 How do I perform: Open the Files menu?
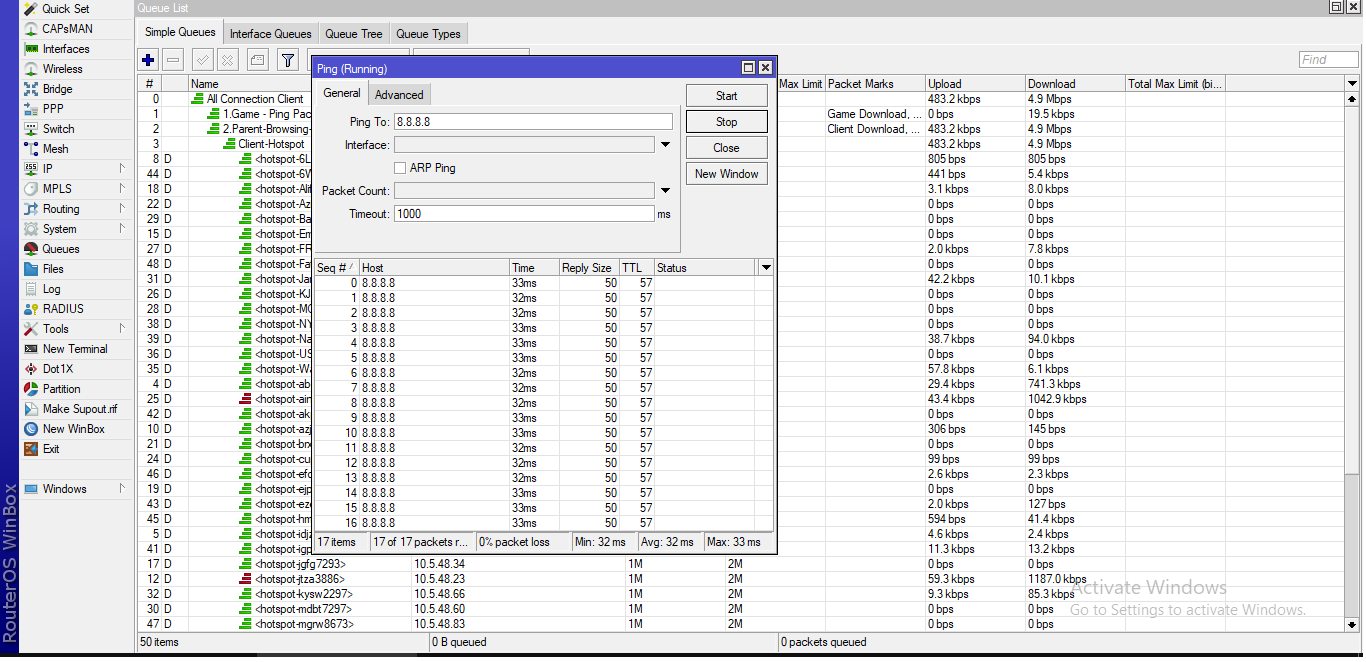pos(53,269)
